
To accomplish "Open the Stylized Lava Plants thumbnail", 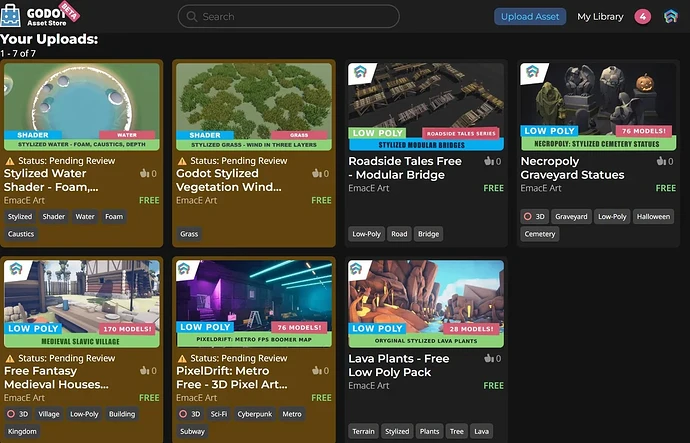I will [426, 304].
